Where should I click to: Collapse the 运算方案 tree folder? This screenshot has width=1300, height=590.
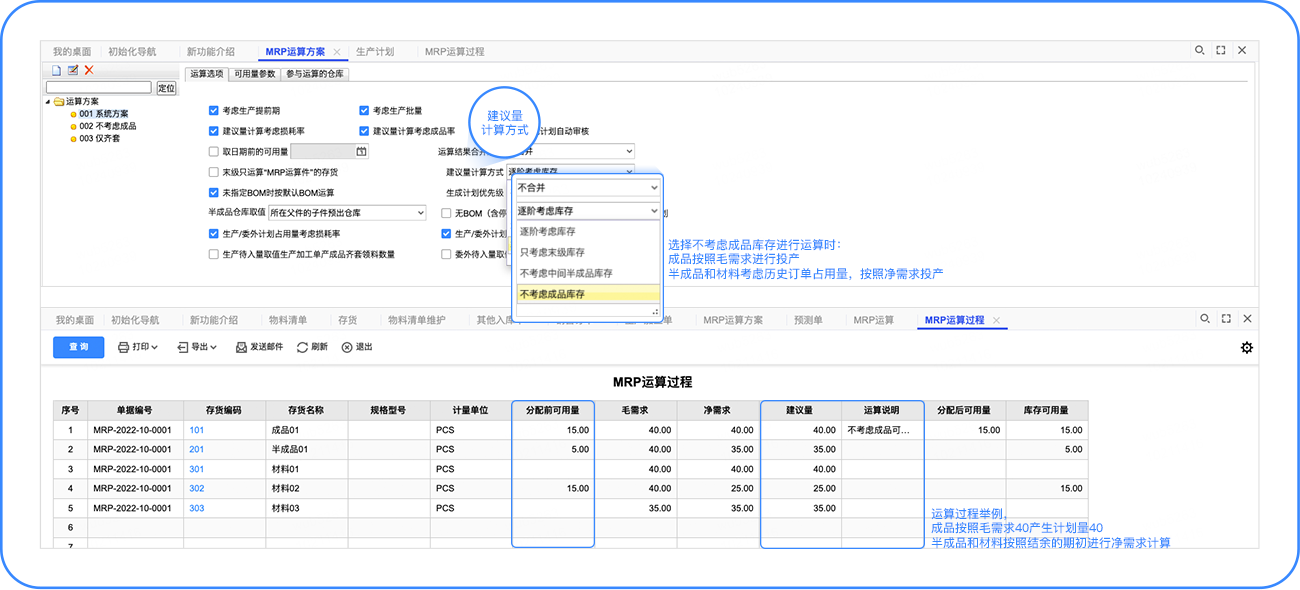48,101
